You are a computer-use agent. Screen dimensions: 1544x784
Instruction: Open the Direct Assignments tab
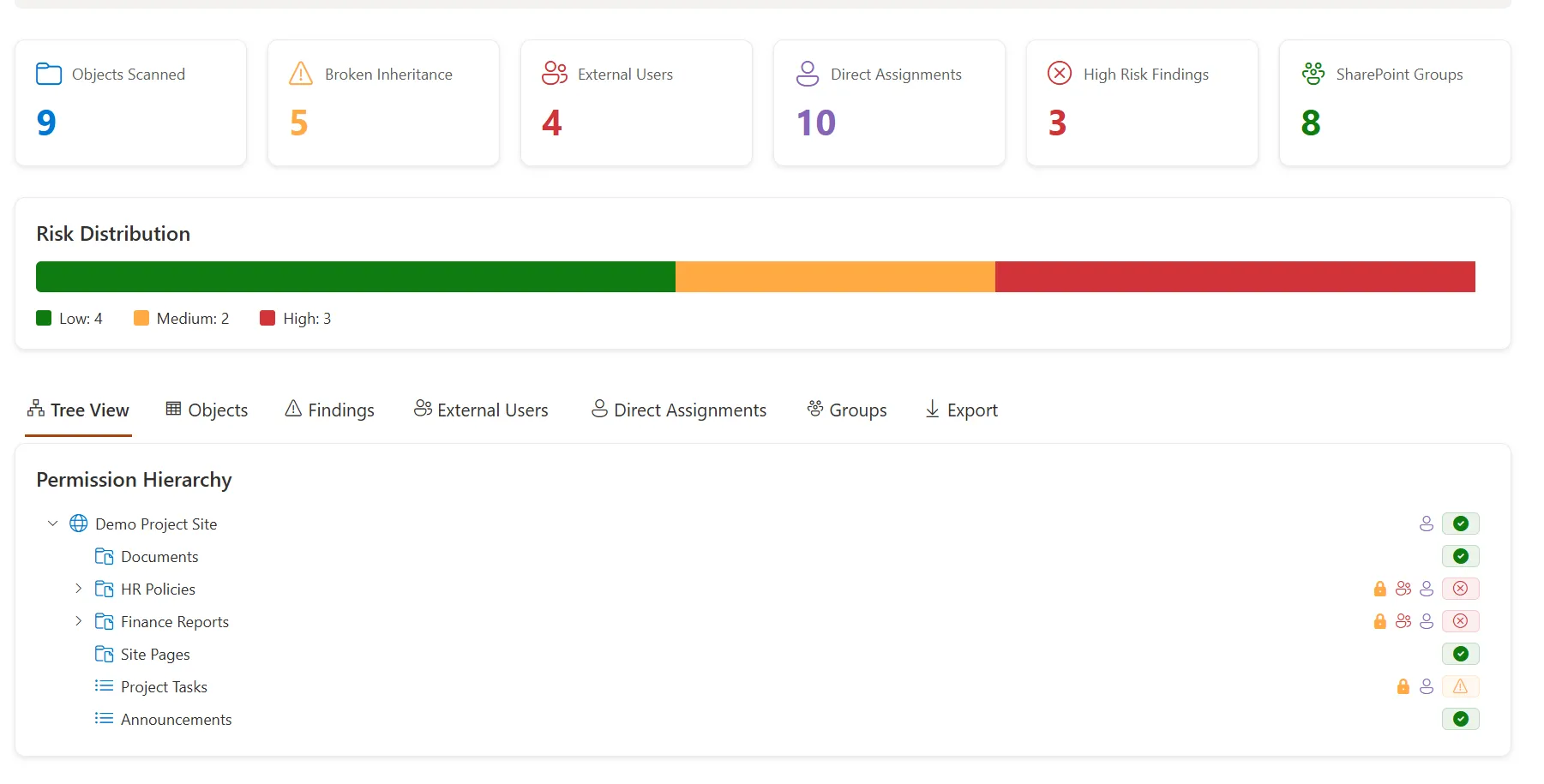point(679,410)
